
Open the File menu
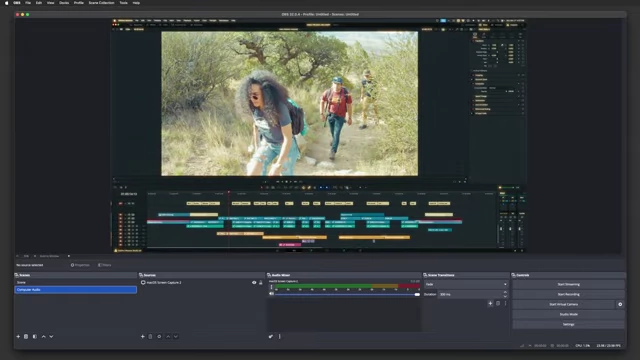(x=28, y=3)
